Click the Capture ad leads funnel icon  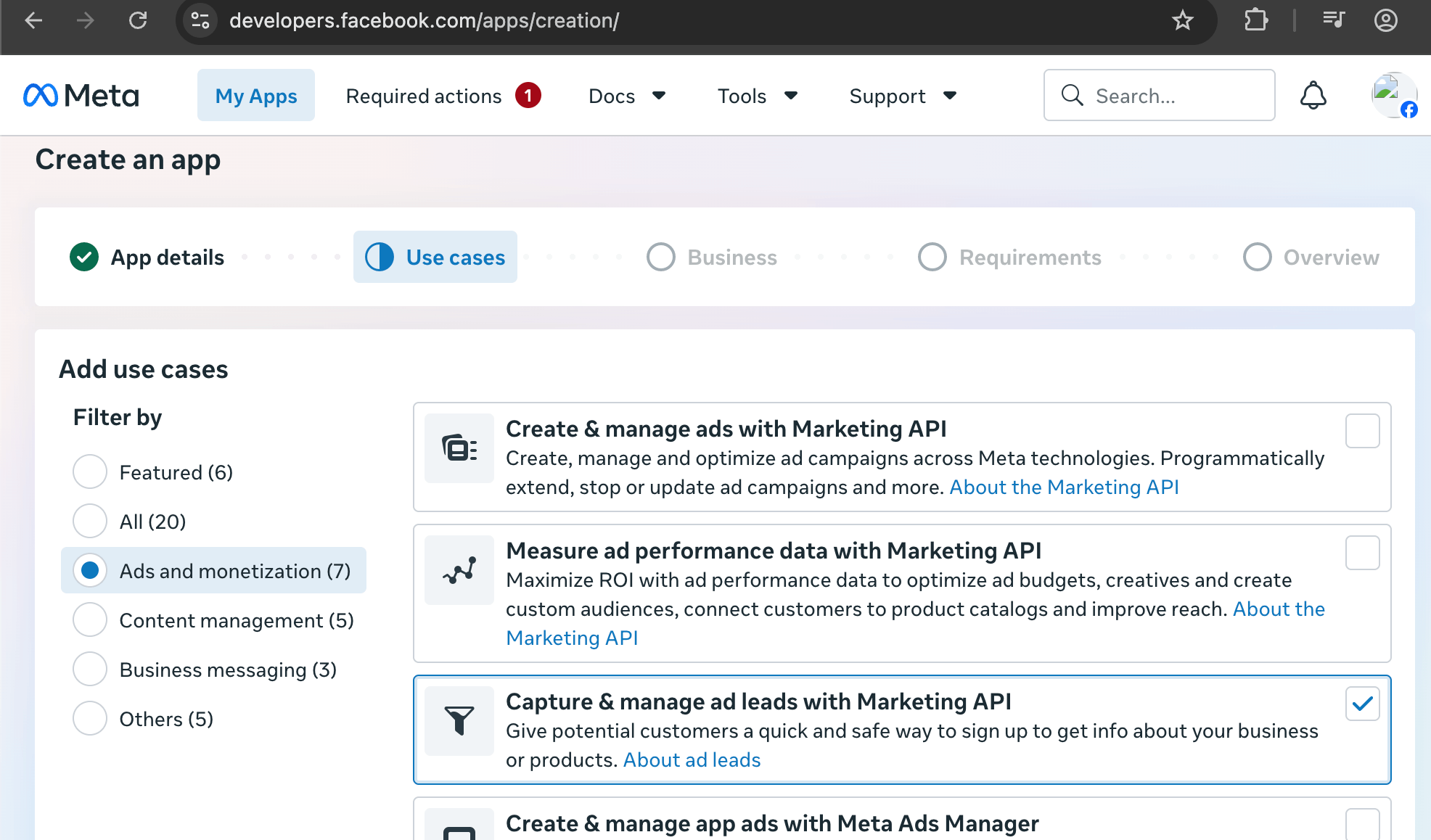459,721
